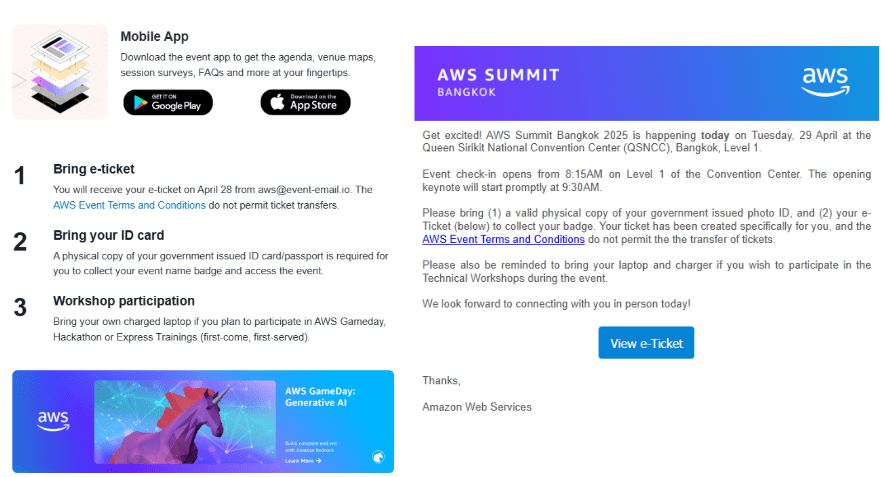Click the View e-Ticket button
The width and height of the screenshot is (890, 477).
point(646,343)
